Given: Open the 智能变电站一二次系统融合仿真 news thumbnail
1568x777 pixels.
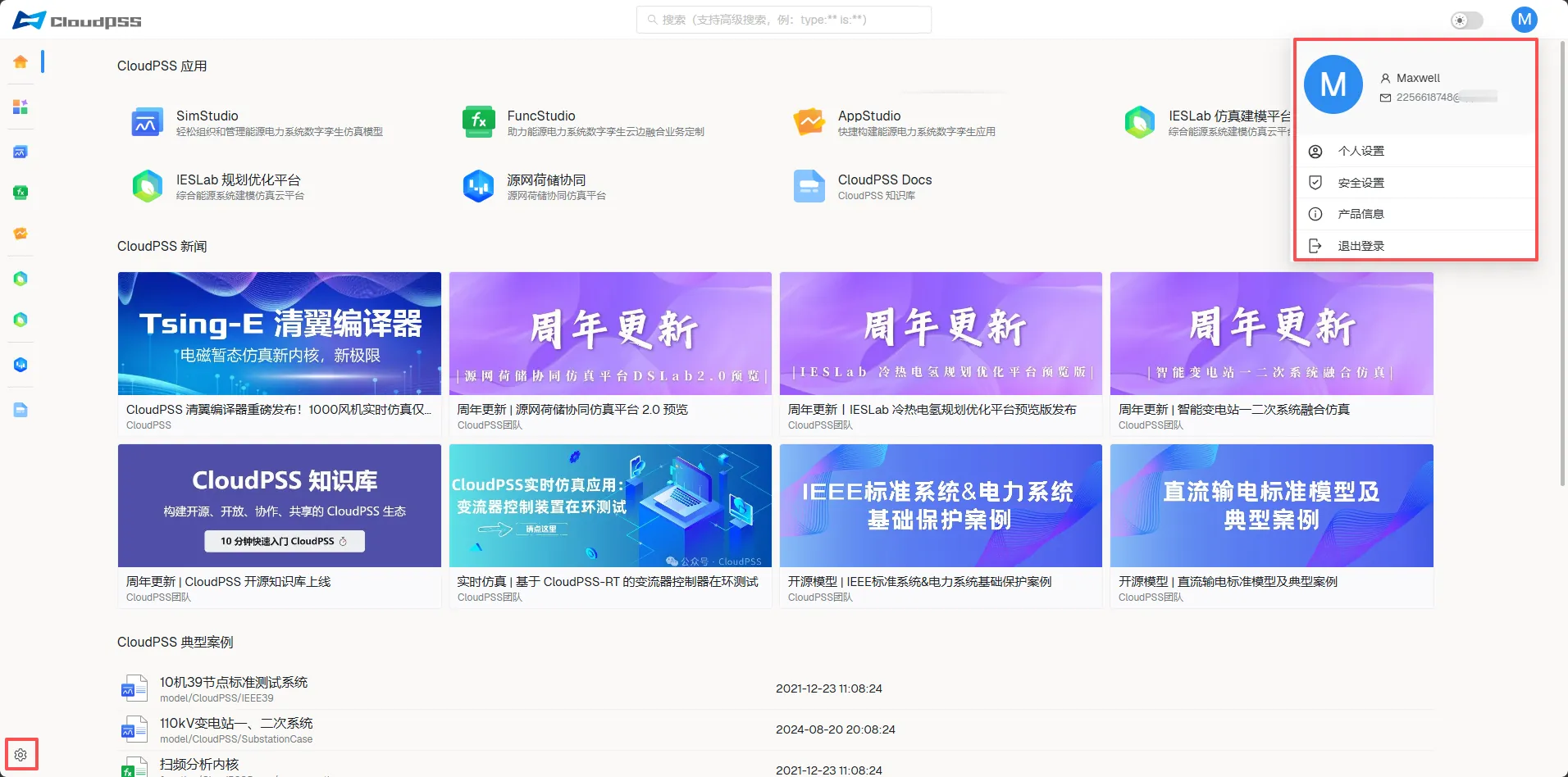Looking at the screenshot, I should pos(1272,334).
